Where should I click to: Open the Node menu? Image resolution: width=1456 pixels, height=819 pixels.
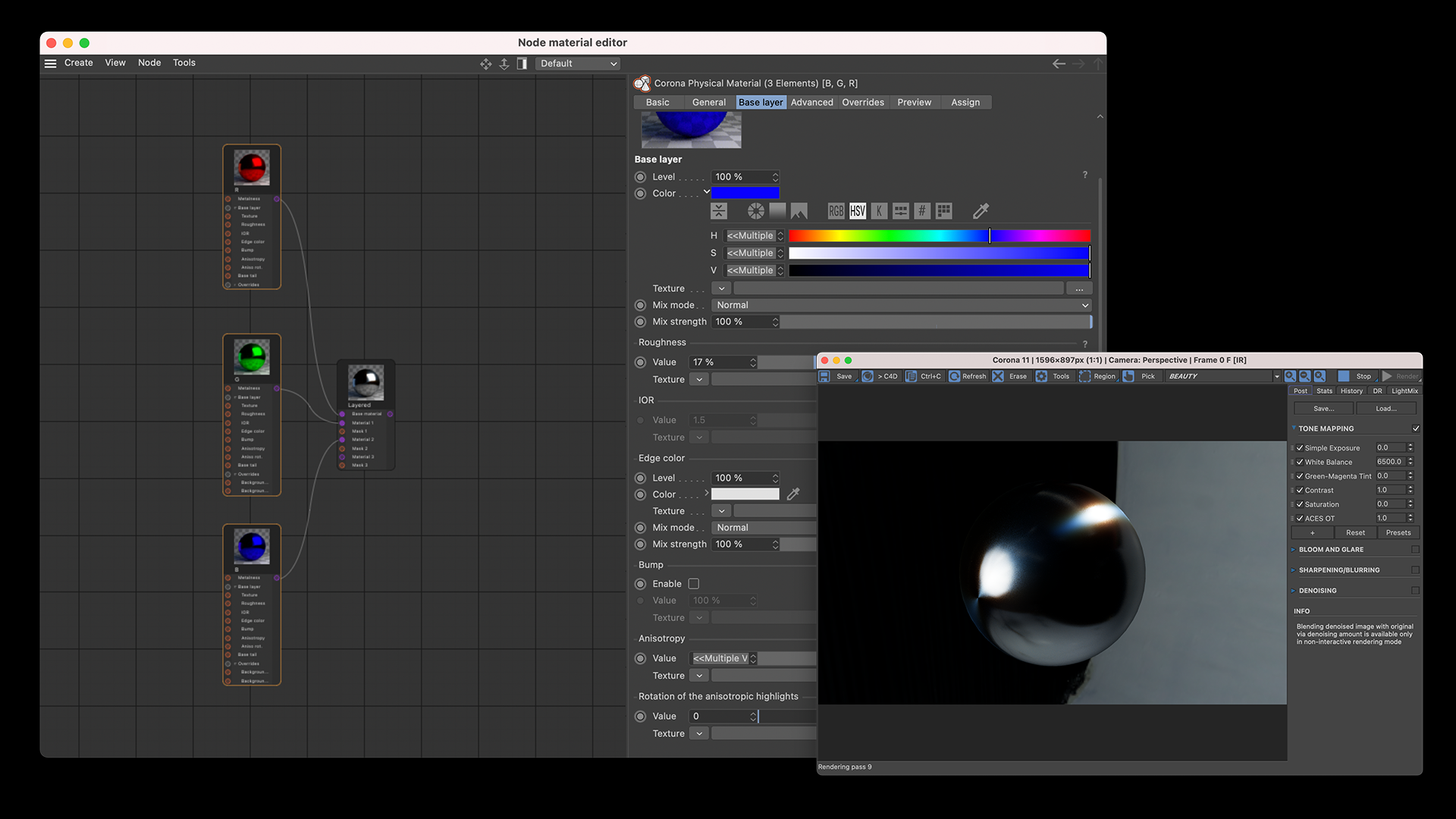149,63
